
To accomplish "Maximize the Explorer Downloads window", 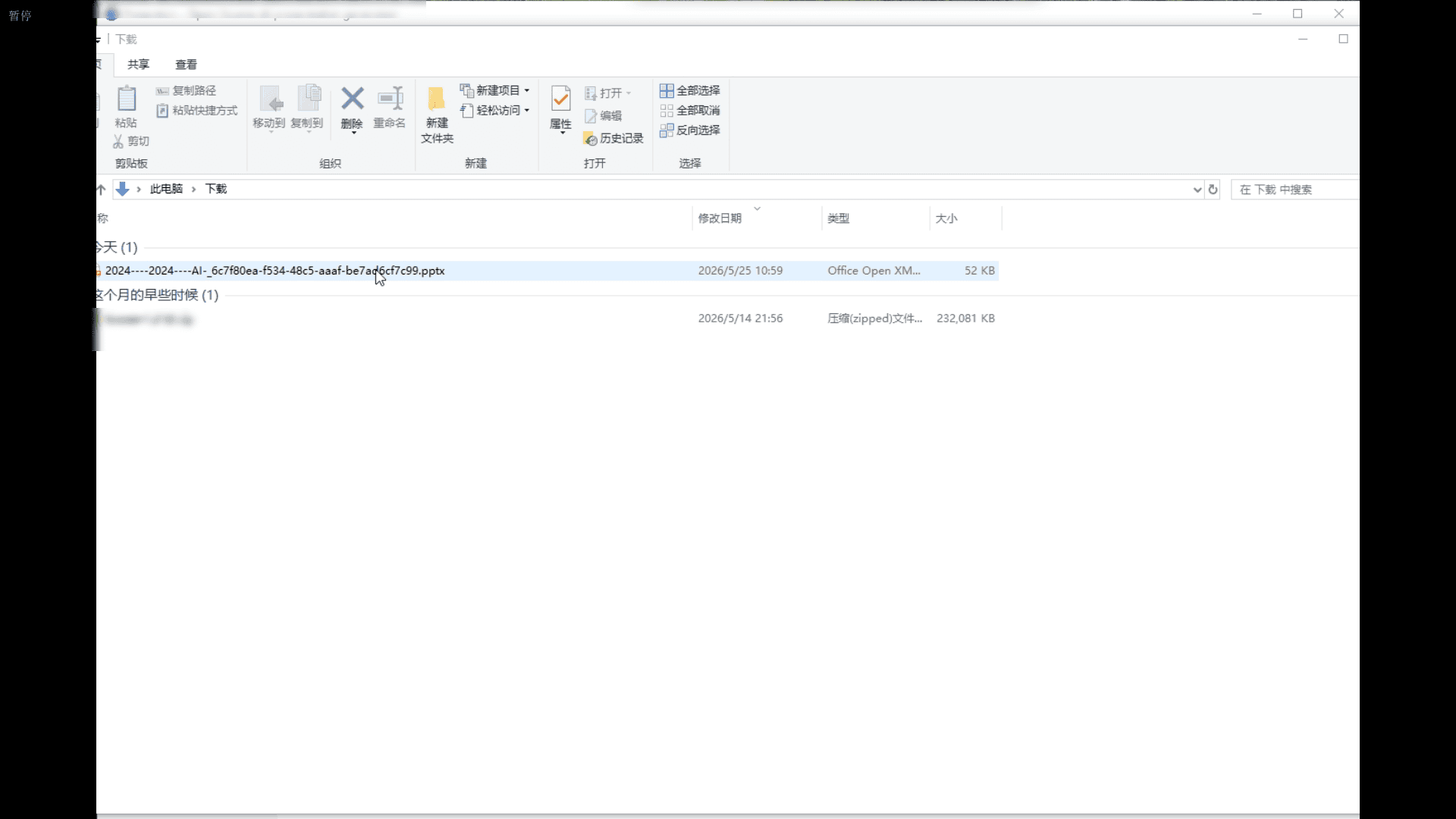I will coord(1343,39).
